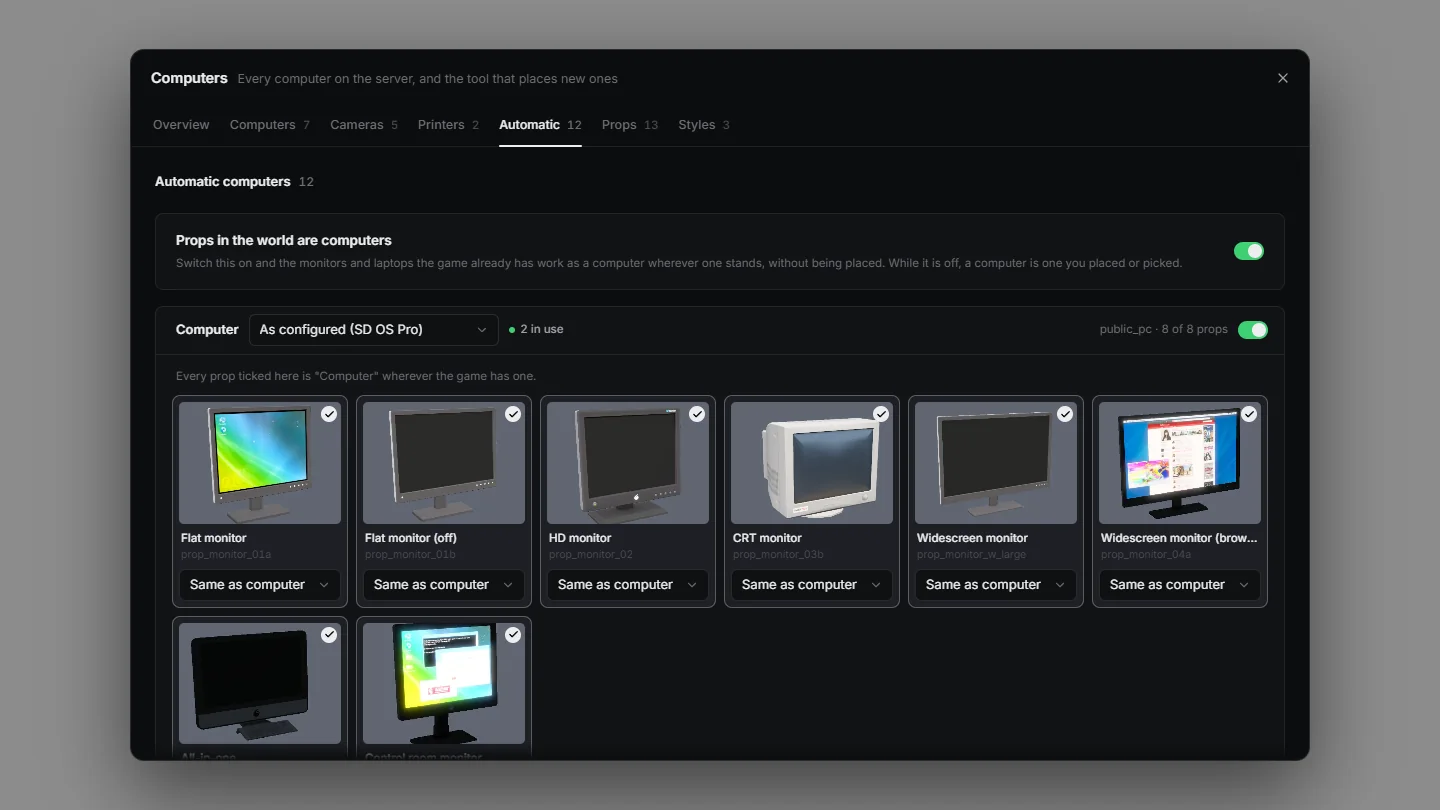
Task: Open Flat monitor (off) 'Same as computer' dropdown
Action: point(444,585)
